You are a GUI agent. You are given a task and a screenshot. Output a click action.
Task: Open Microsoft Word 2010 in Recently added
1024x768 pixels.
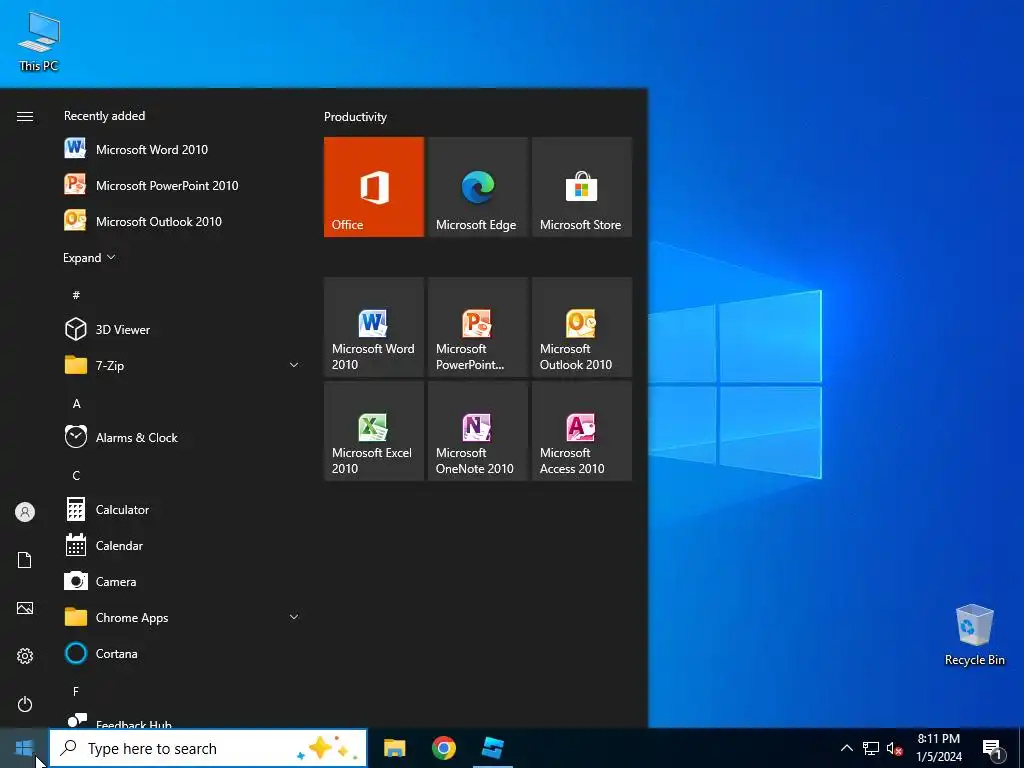(x=183, y=150)
